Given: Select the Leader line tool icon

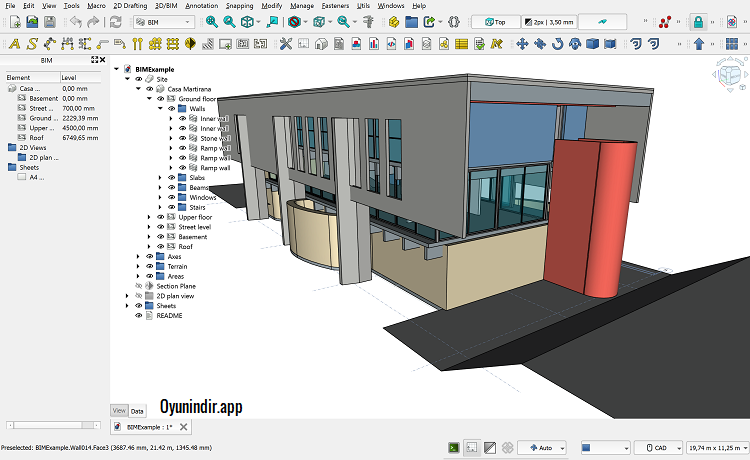Looking at the screenshot, I should pyautogui.click(x=102, y=44).
